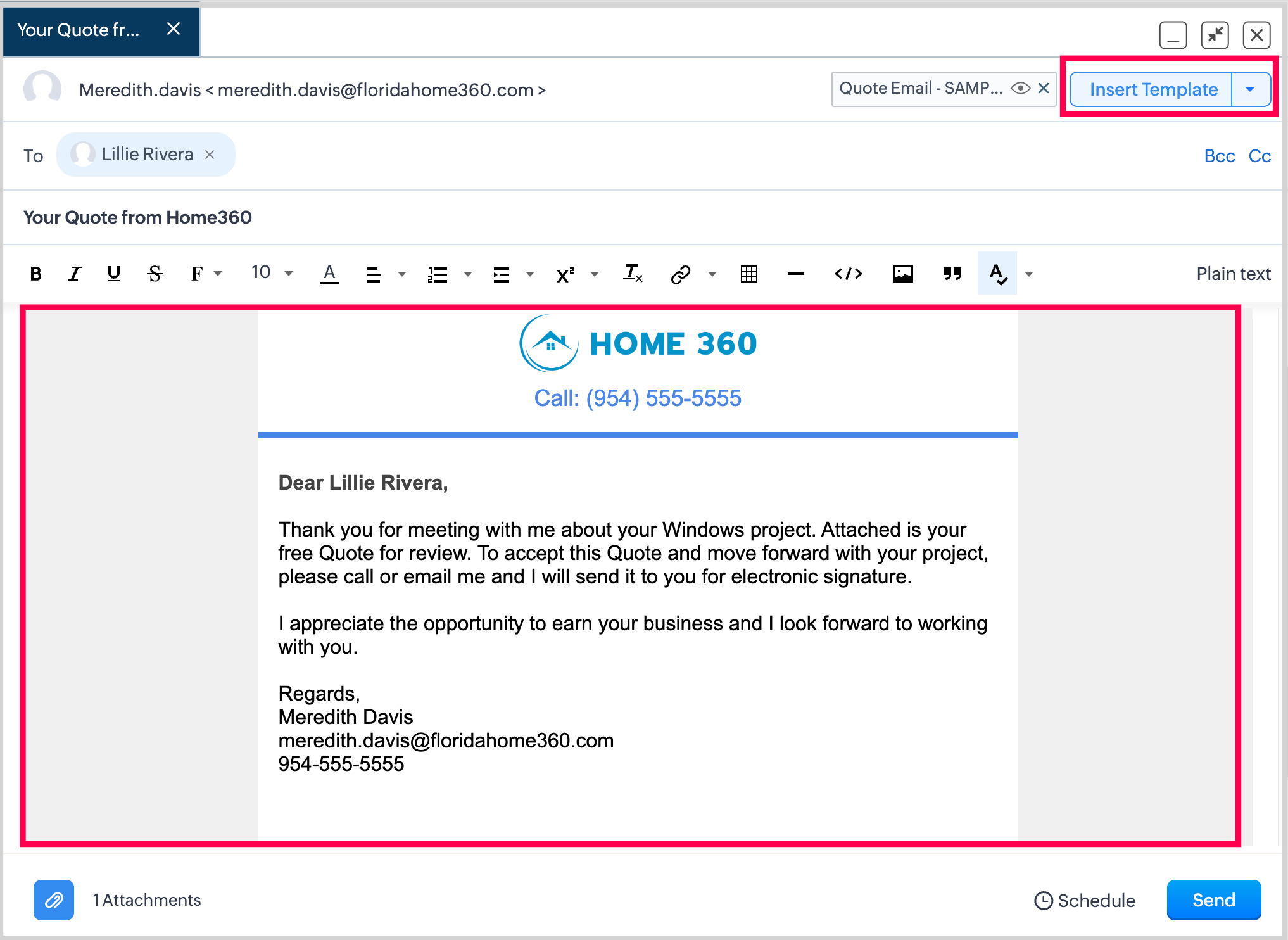Switch to Plain text mode
The height and width of the screenshot is (940, 1288).
point(1233,274)
